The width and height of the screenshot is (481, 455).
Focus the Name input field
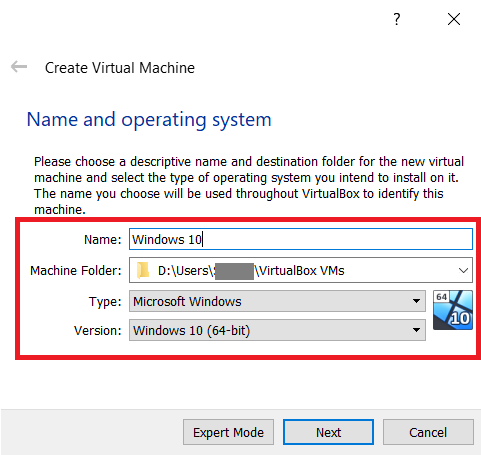tap(301, 239)
